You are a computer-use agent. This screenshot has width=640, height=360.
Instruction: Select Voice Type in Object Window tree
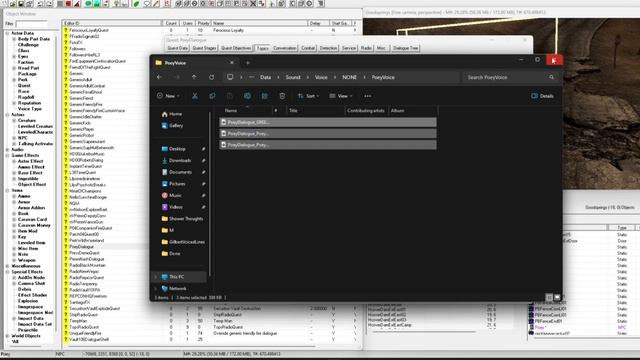pos(30,109)
